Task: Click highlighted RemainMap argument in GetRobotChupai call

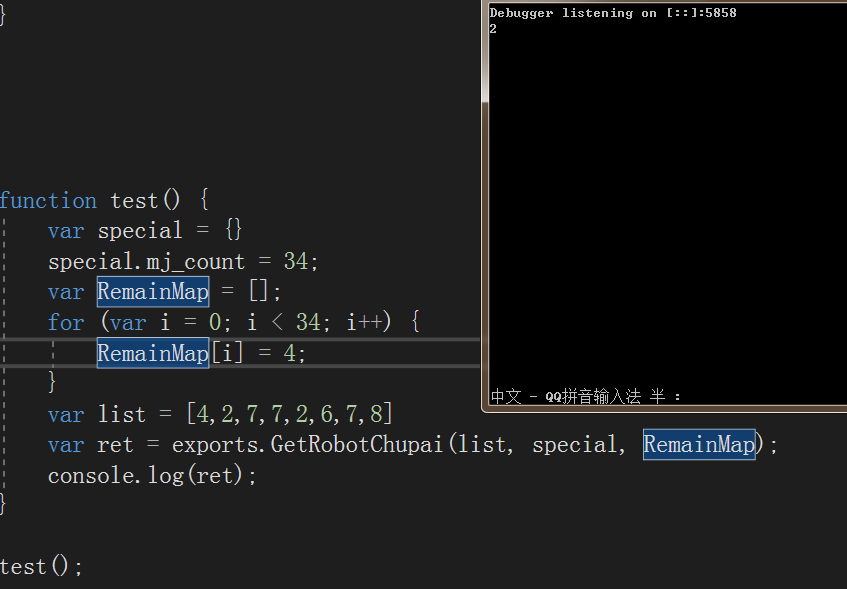Action: 699,445
